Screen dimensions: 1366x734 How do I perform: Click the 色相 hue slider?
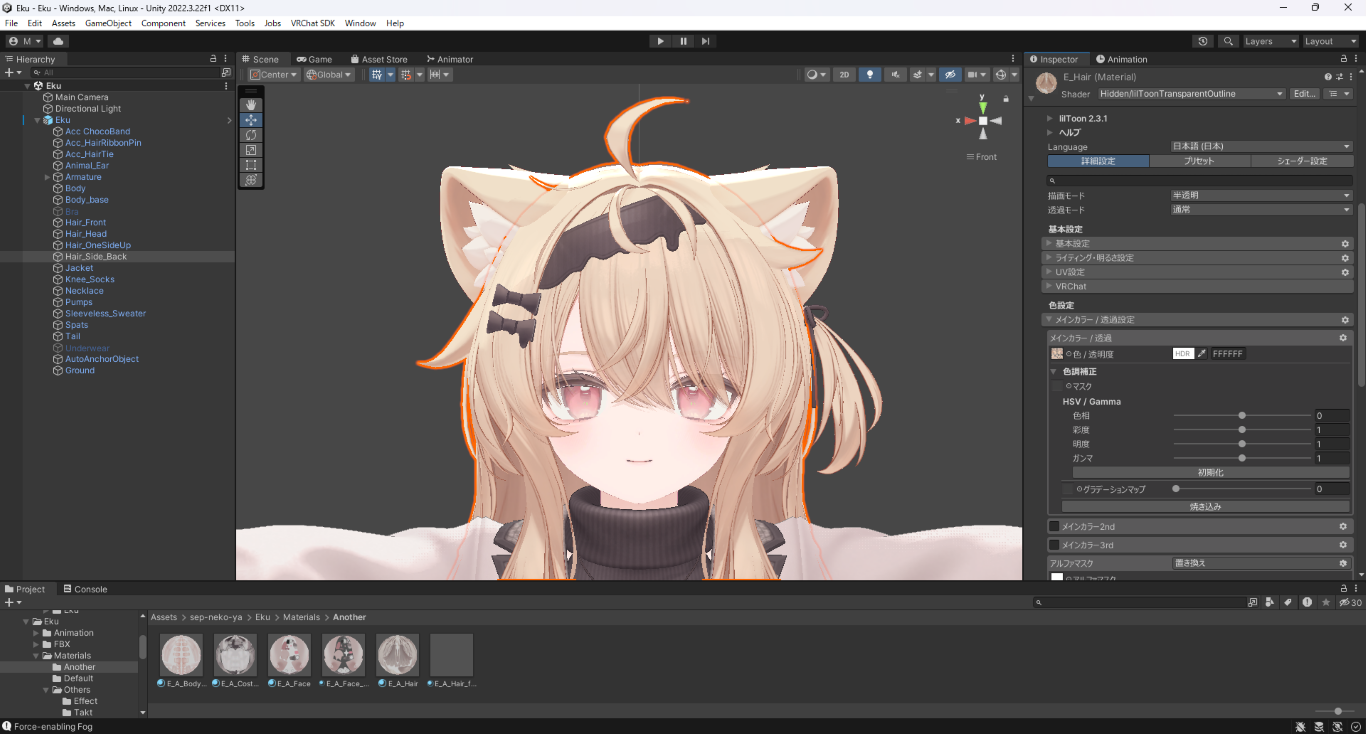[1243, 415]
